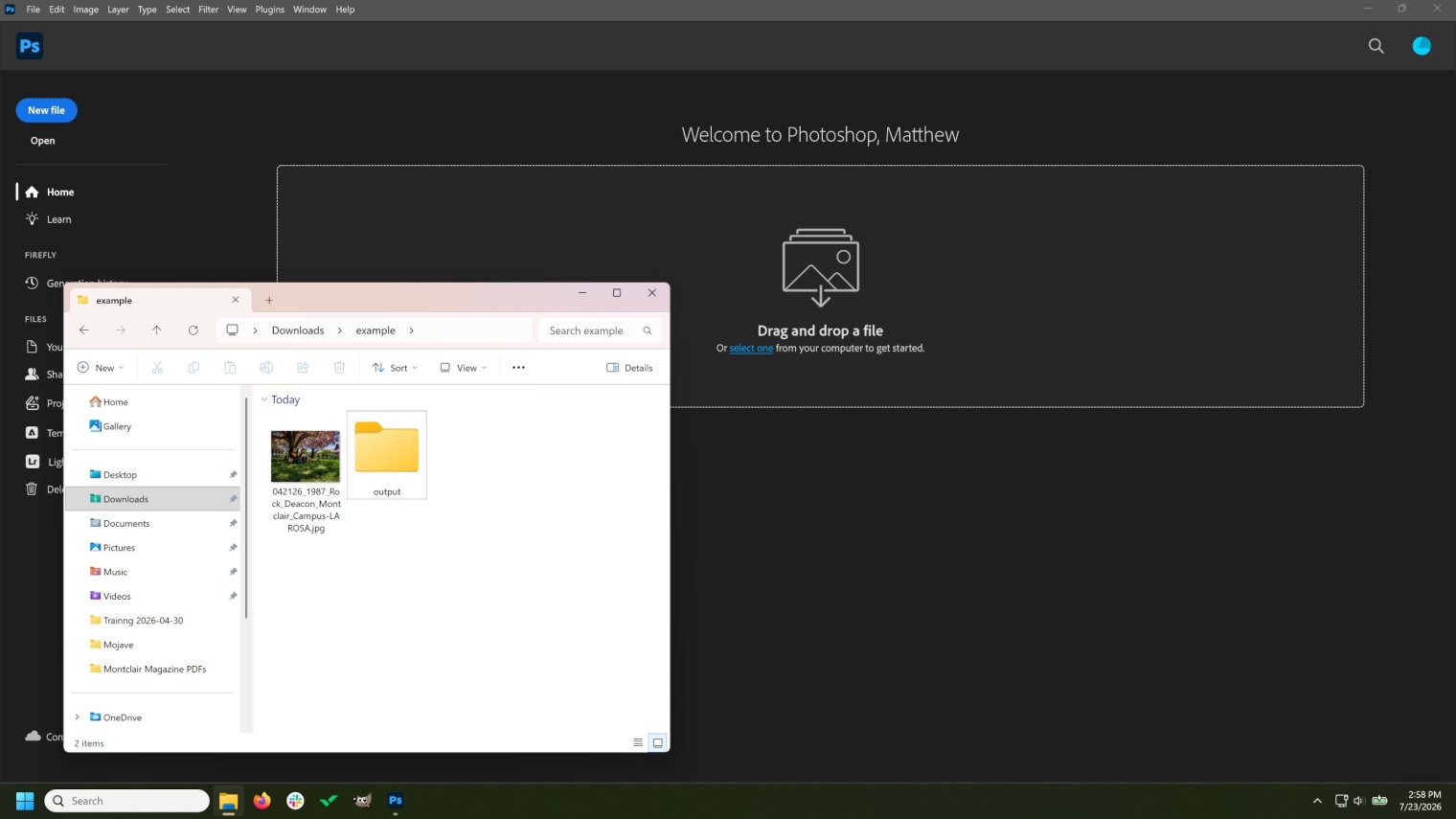Viewport: 1456px width, 819px height.
Task: Click Downloads in the Explorer address bar
Action: point(298,330)
